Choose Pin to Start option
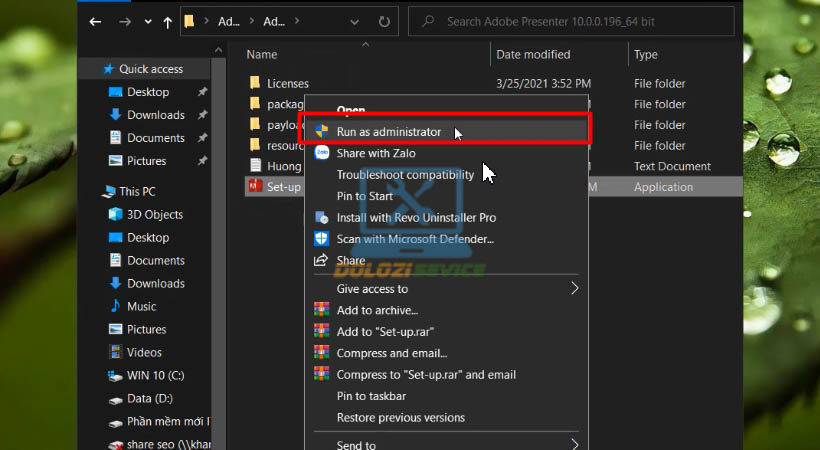Viewport: 820px width, 450px height. 367,196
